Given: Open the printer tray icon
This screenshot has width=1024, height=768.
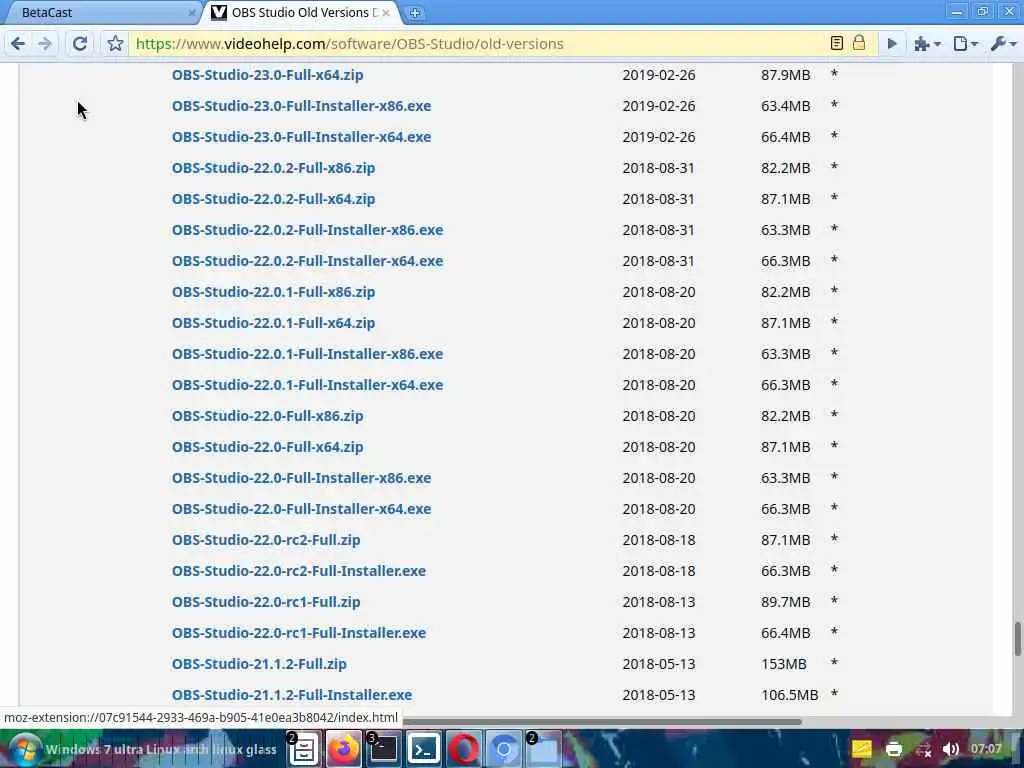Looking at the screenshot, I should [893, 749].
